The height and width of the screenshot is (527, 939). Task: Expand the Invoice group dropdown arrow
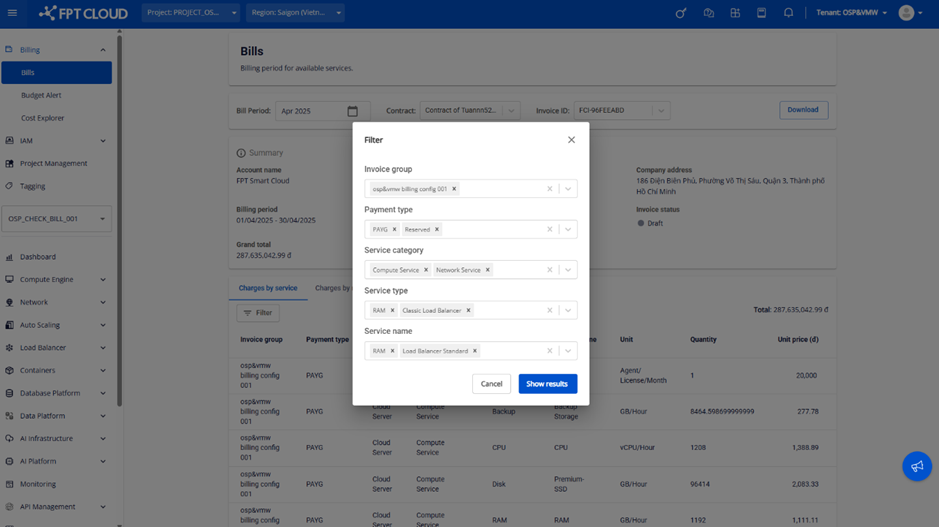(567, 189)
